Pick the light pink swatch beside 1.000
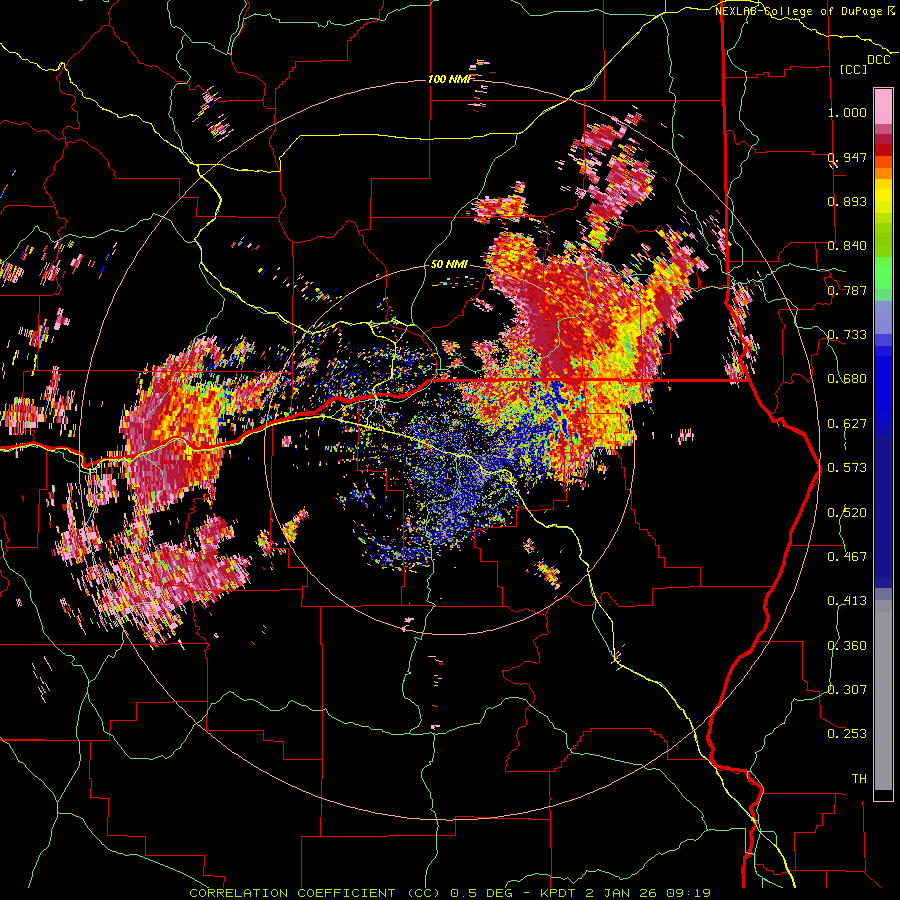900x900 pixels. pyautogui.click(x=883, y=107)
